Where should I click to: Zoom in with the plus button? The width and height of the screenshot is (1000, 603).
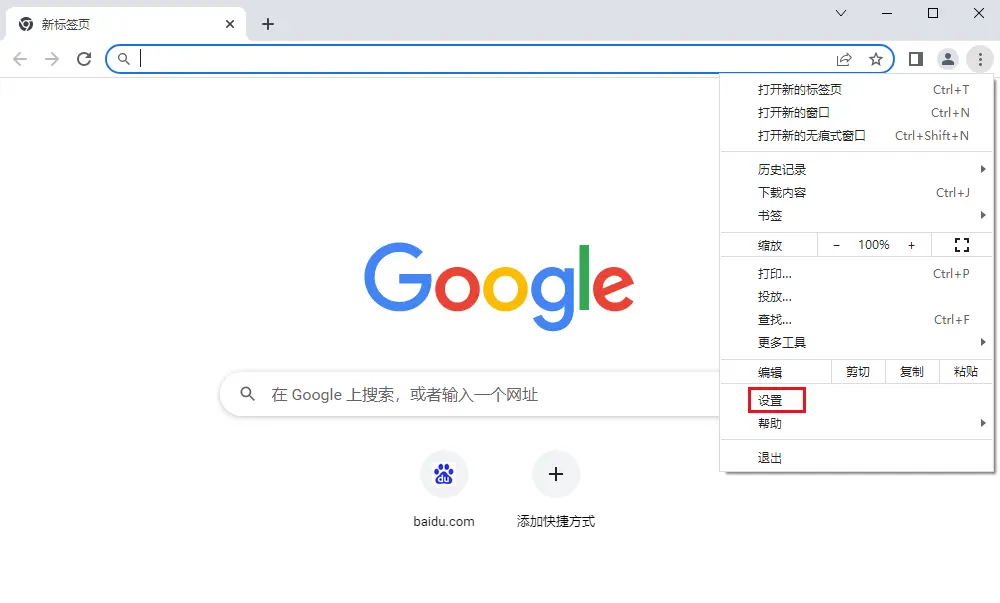[x=911, y=245]
